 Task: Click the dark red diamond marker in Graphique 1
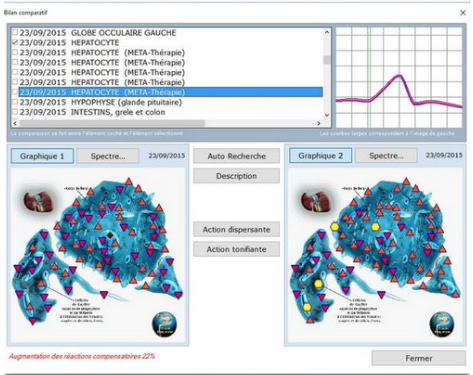110,236
